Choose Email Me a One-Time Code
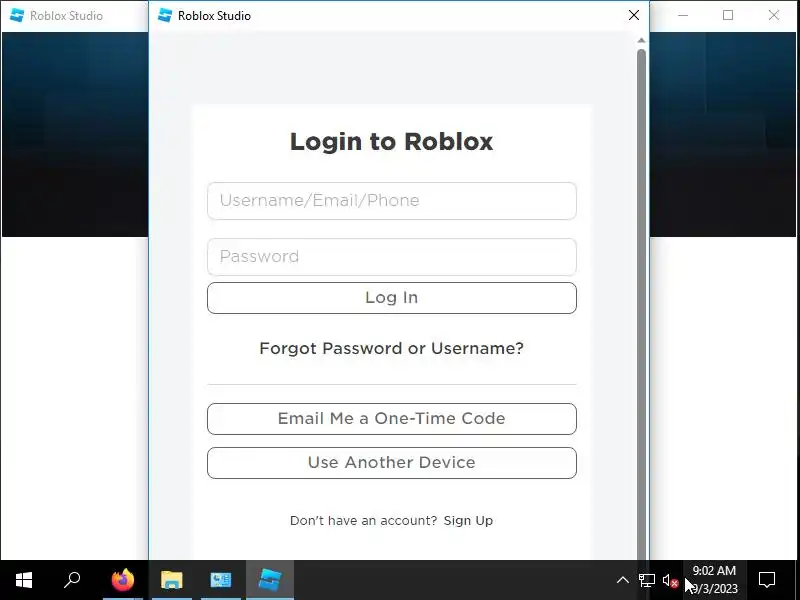Image resolution: width=800 pixels, height=600 pixels. [x=392, y=419]
